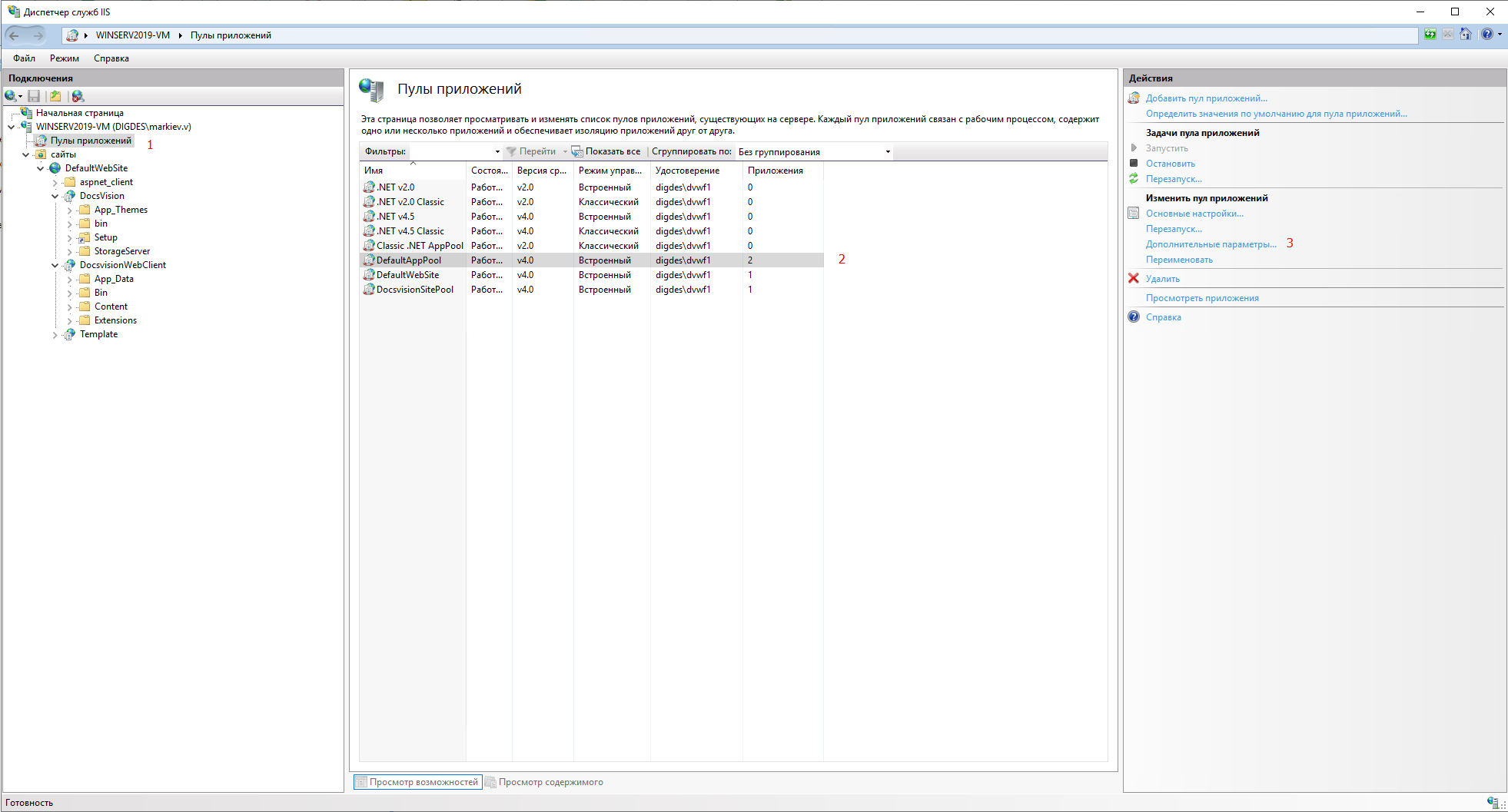Click the Back navigation arrow
The height and width of the screenshot is (812, 1508).
click(15, 35)
